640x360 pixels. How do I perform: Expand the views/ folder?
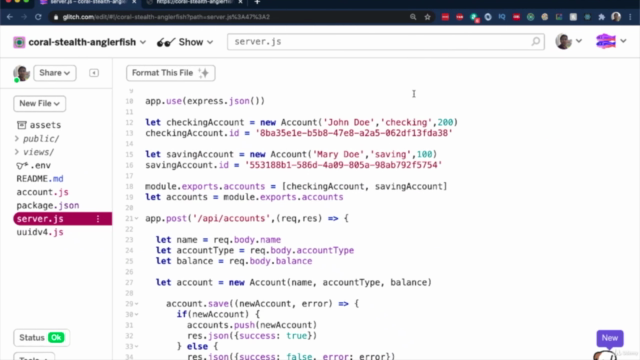point(35,152)
